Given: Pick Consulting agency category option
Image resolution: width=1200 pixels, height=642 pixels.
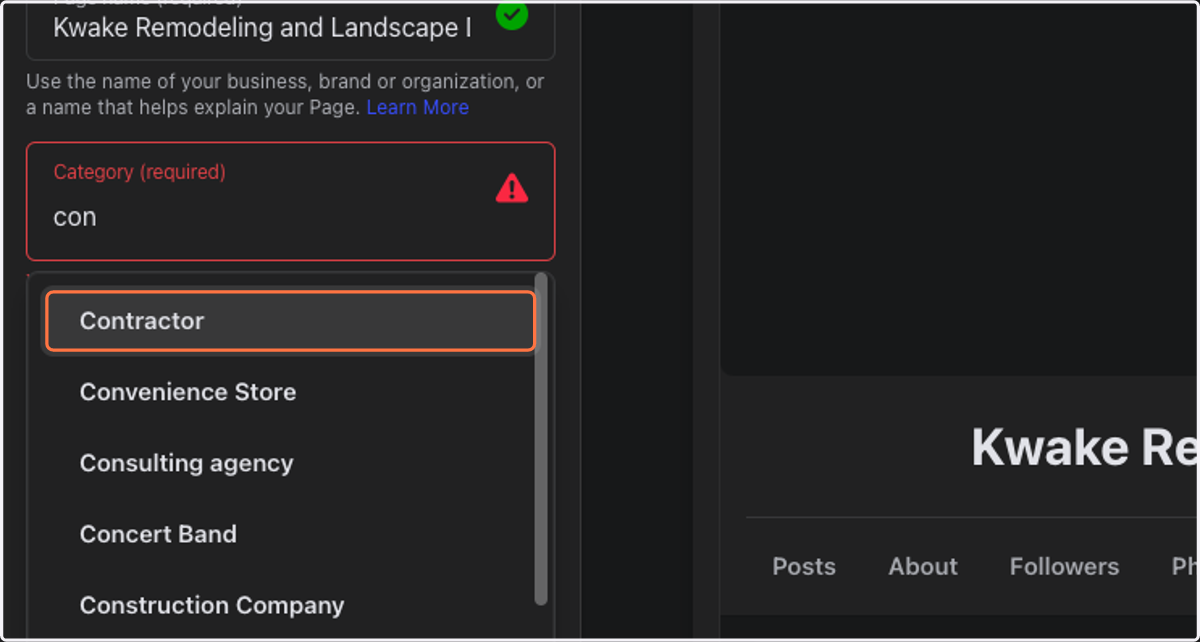Looking at the screenshot, I should [x=290, y=463].
